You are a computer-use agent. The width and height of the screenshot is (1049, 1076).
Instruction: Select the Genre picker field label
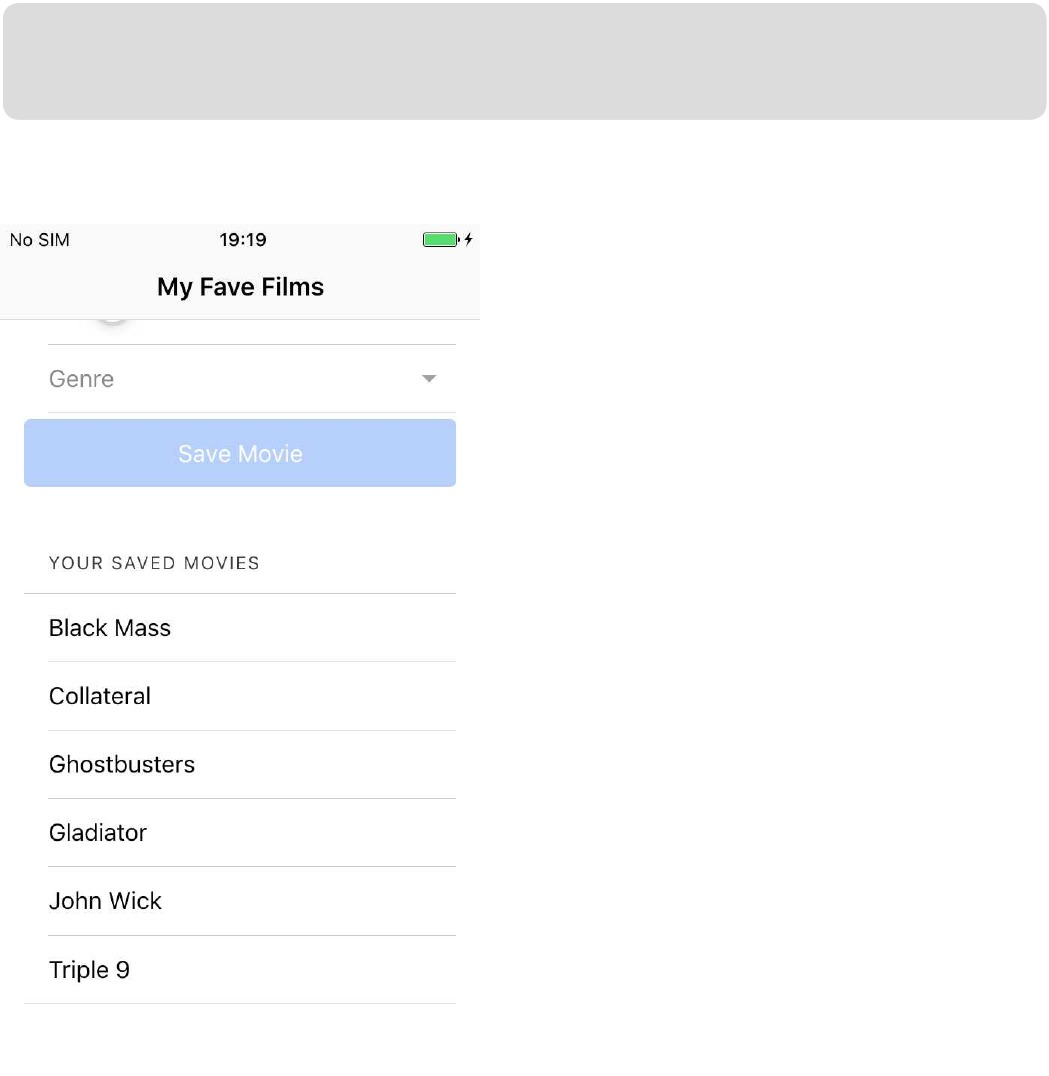[82, 379]
